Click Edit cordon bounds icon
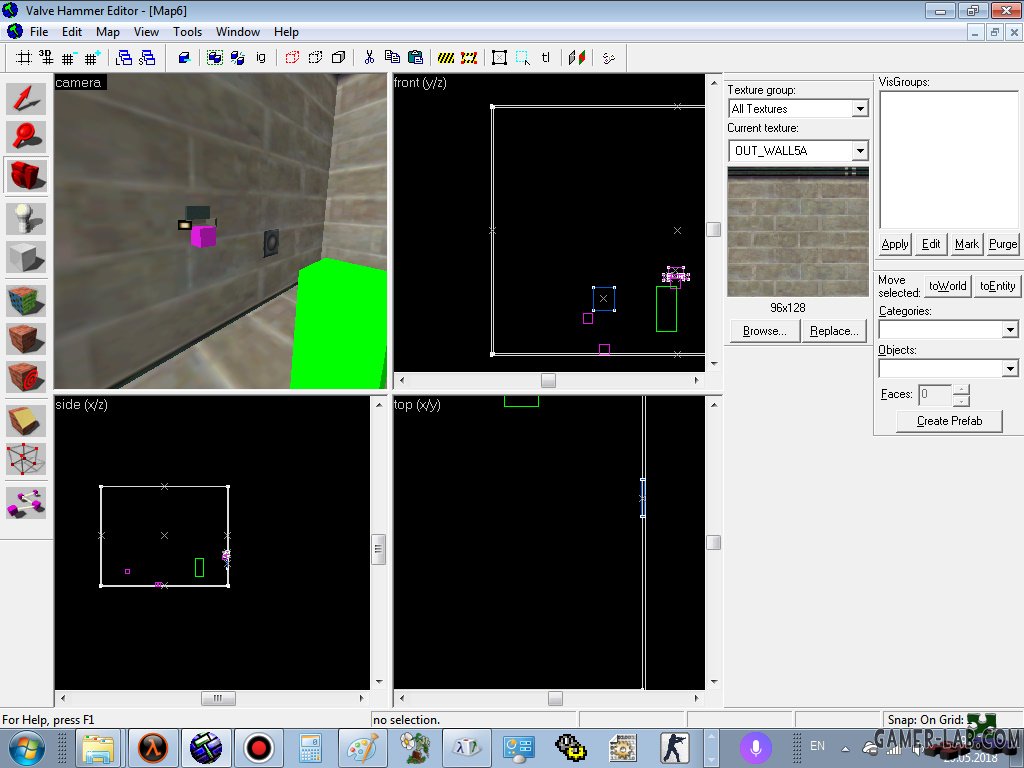 click(x=469, y=58)
